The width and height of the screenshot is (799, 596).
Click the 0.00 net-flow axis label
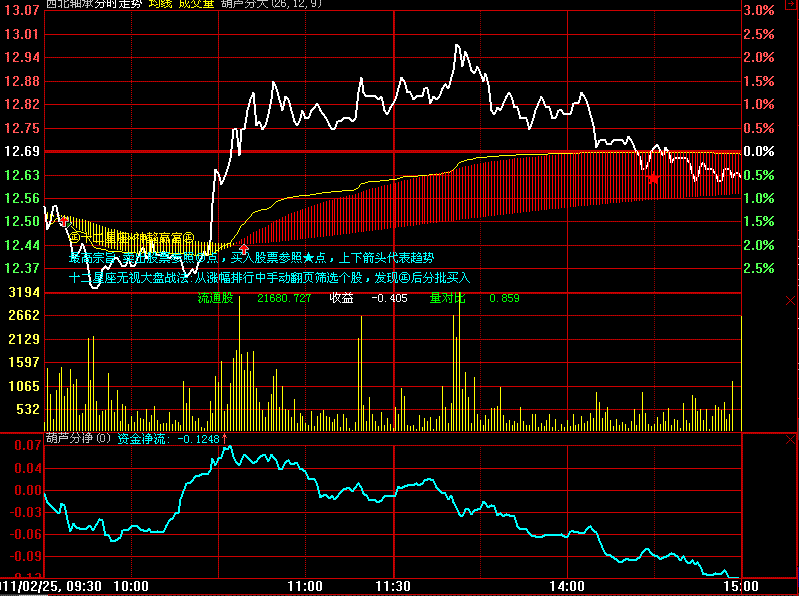click(x=28, y=491)
